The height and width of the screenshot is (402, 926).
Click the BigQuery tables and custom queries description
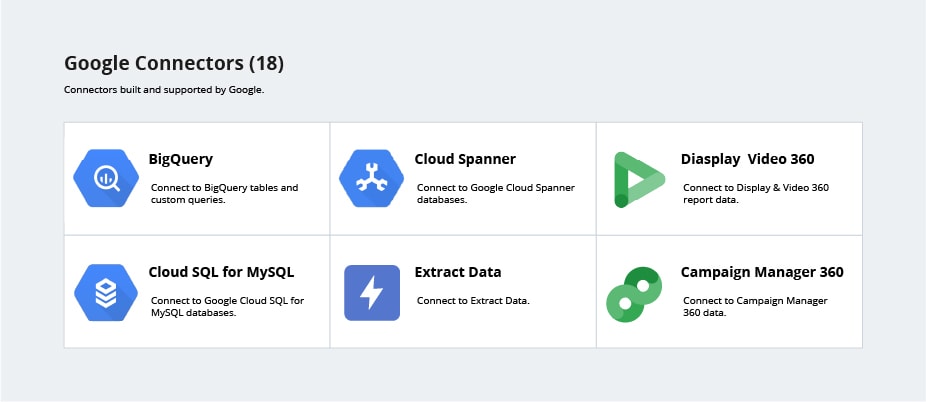[x=224, y=194]
